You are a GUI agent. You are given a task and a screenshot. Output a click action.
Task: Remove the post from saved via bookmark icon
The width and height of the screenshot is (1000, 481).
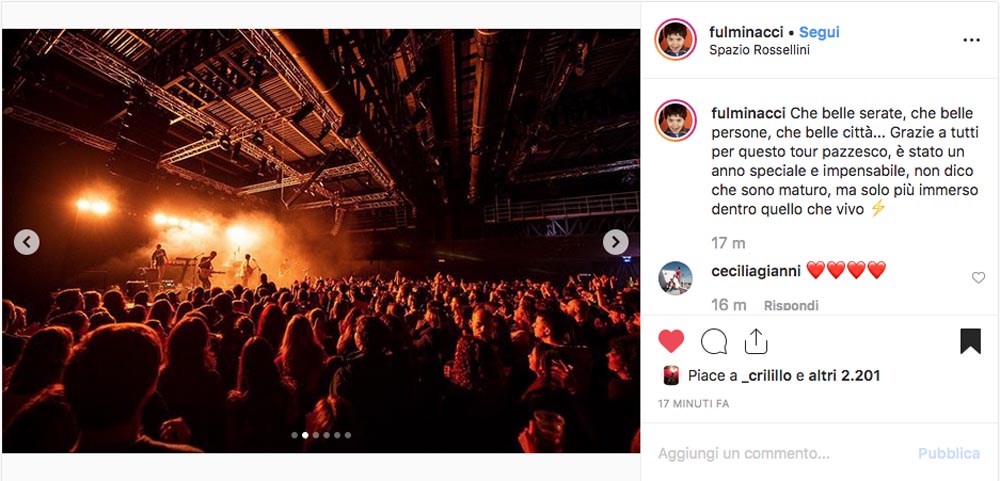[x=970, y=341]
